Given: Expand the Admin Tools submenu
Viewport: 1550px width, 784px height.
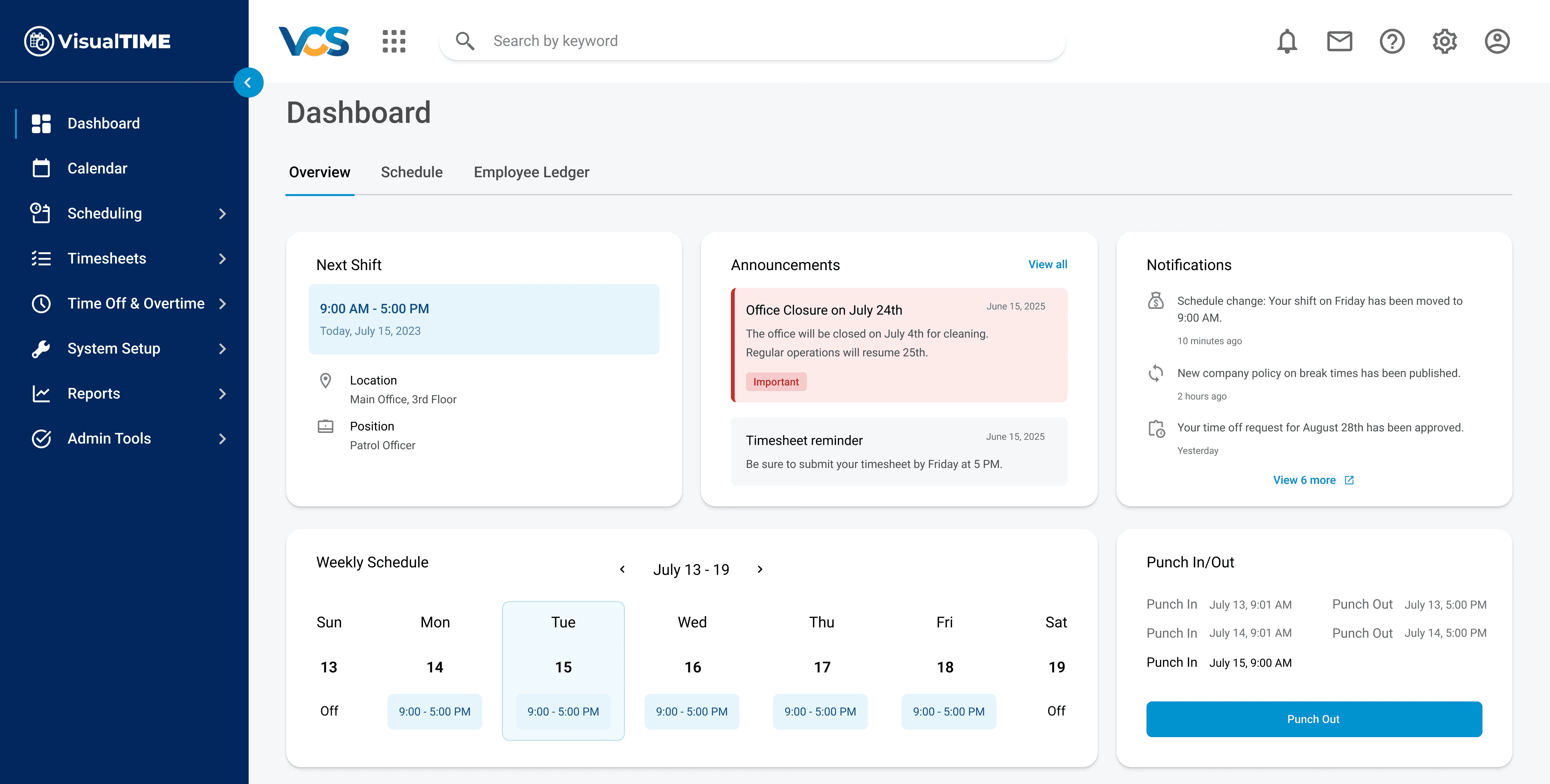Looking at the screenshot, I should pyautogui.click(x=223, y=439).
